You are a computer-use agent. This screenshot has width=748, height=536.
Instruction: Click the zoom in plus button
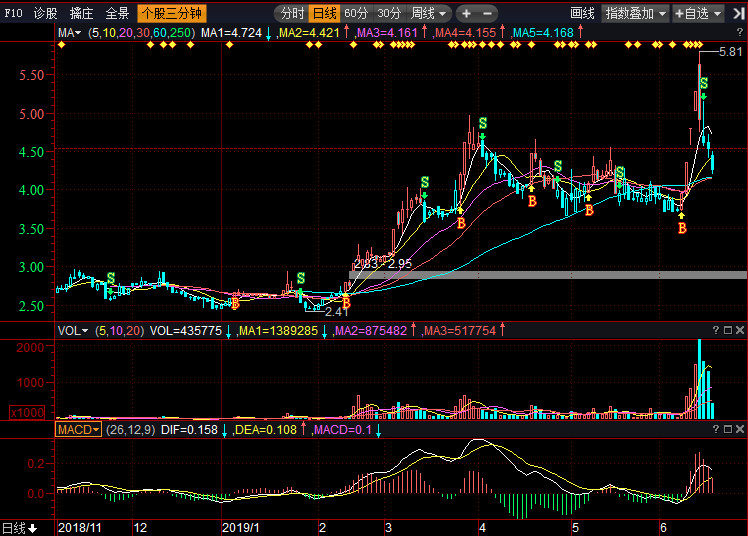point(466,14)
